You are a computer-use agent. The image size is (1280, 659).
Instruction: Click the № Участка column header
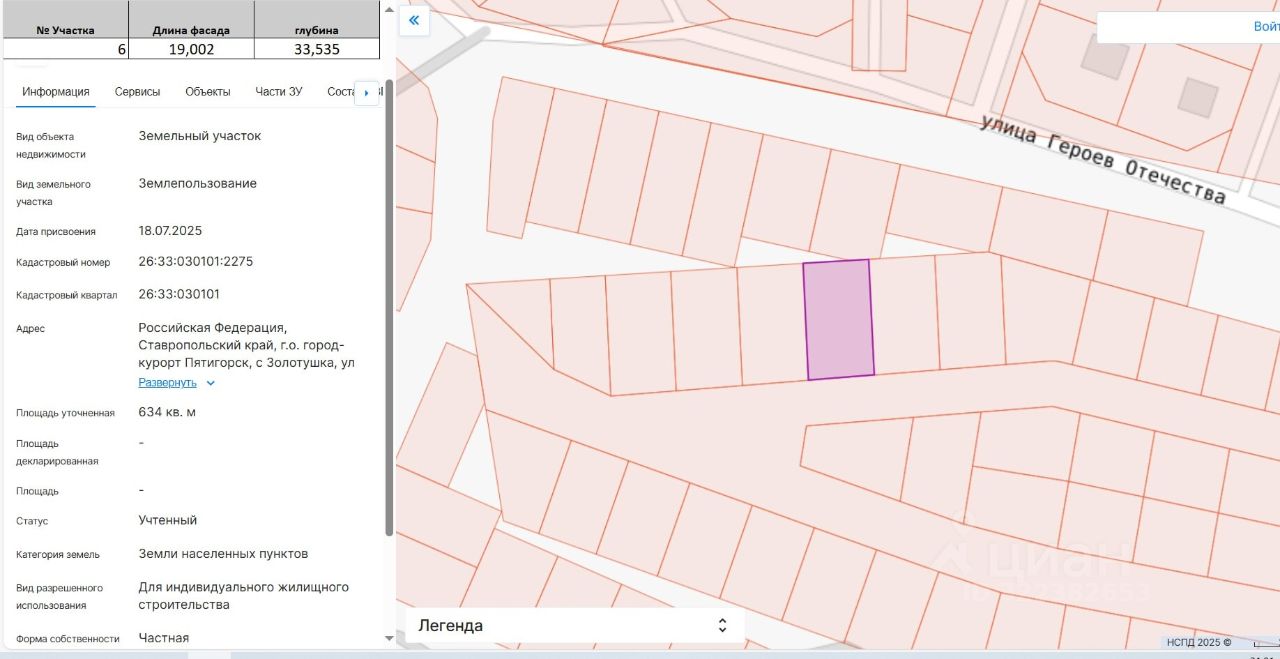click(x=65, y=30)
